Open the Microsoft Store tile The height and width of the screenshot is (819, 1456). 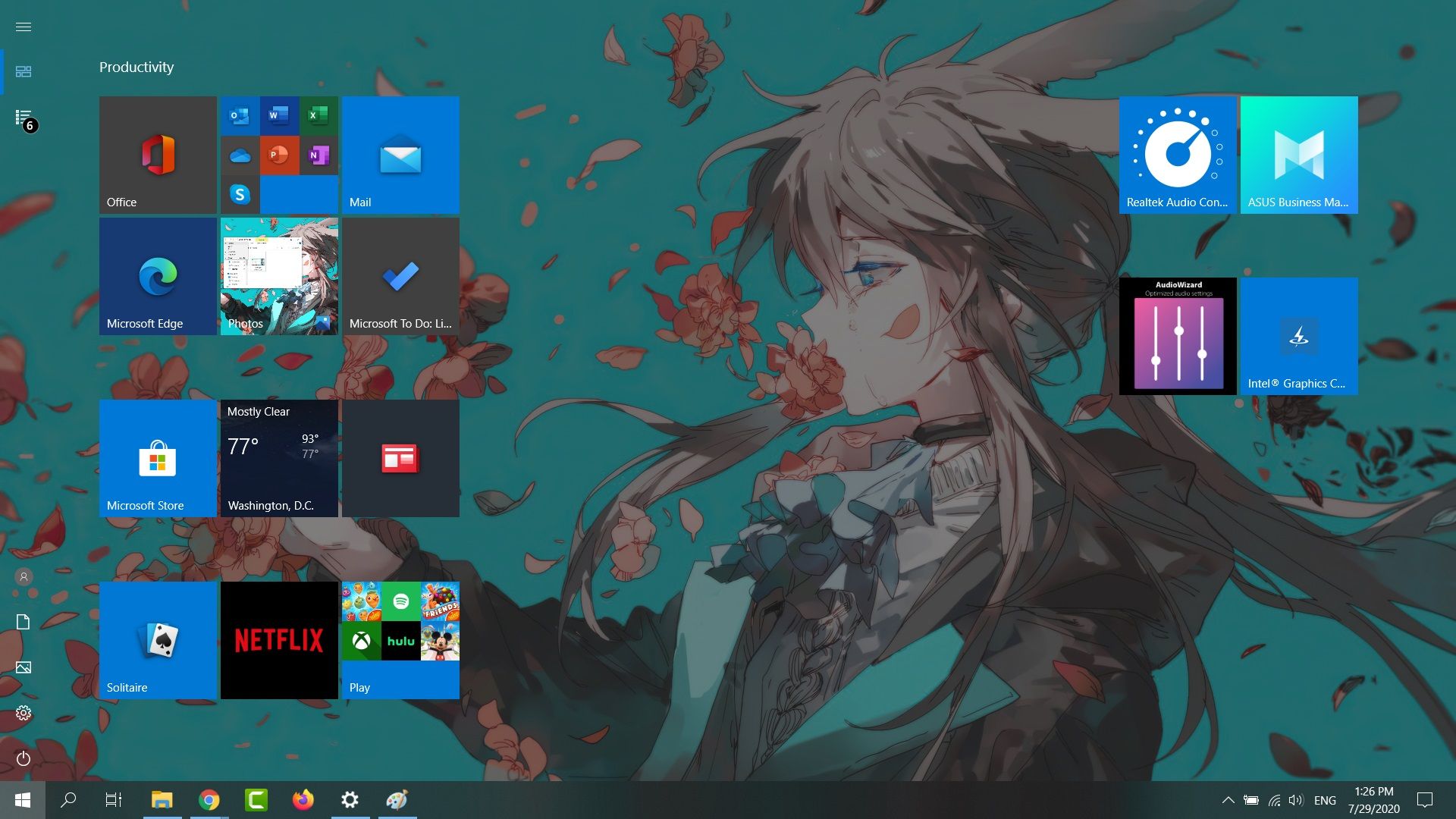pos(158,458)
